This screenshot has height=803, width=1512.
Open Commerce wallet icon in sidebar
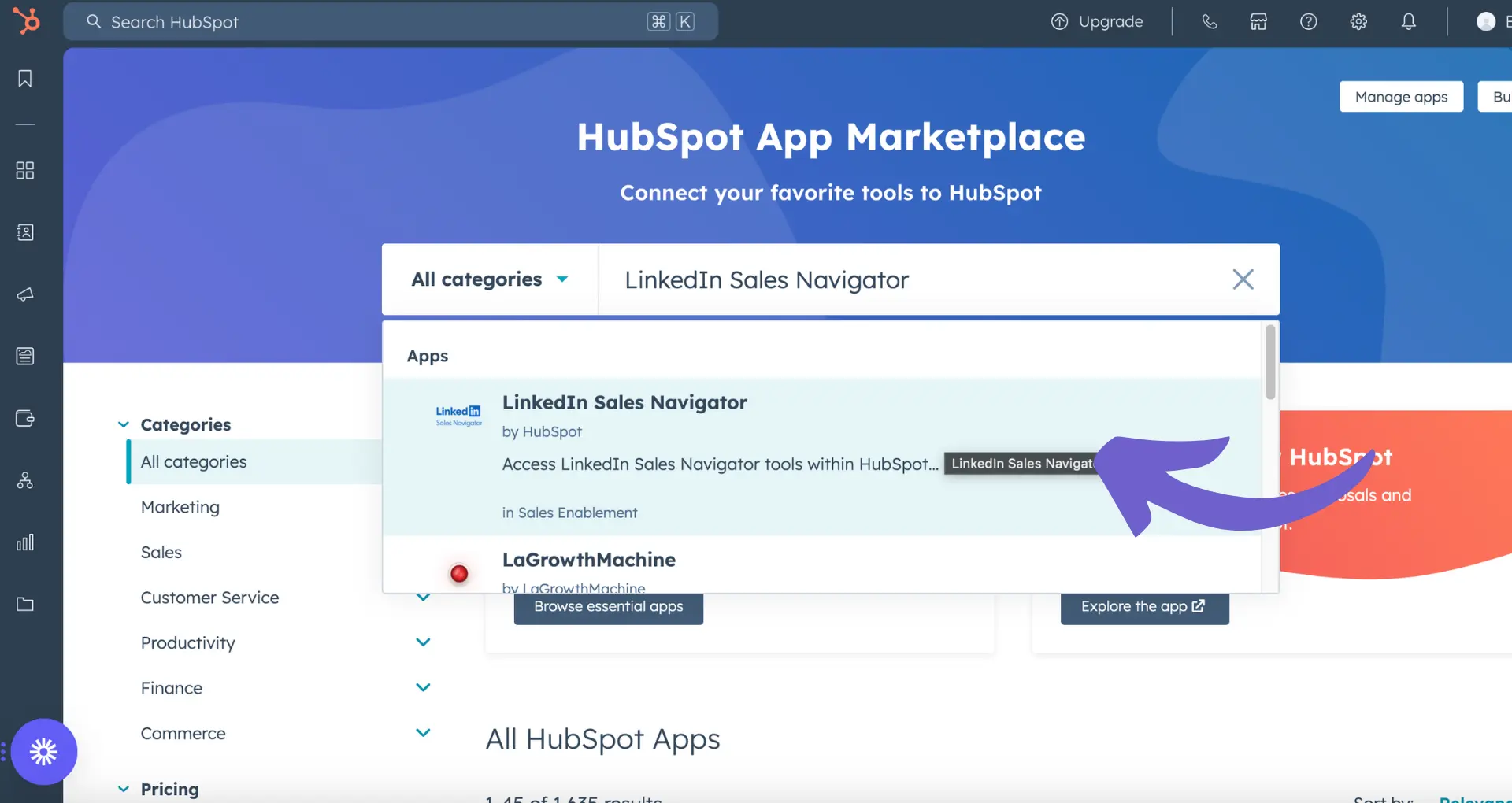pyautogui.click(x=25, y=418)
